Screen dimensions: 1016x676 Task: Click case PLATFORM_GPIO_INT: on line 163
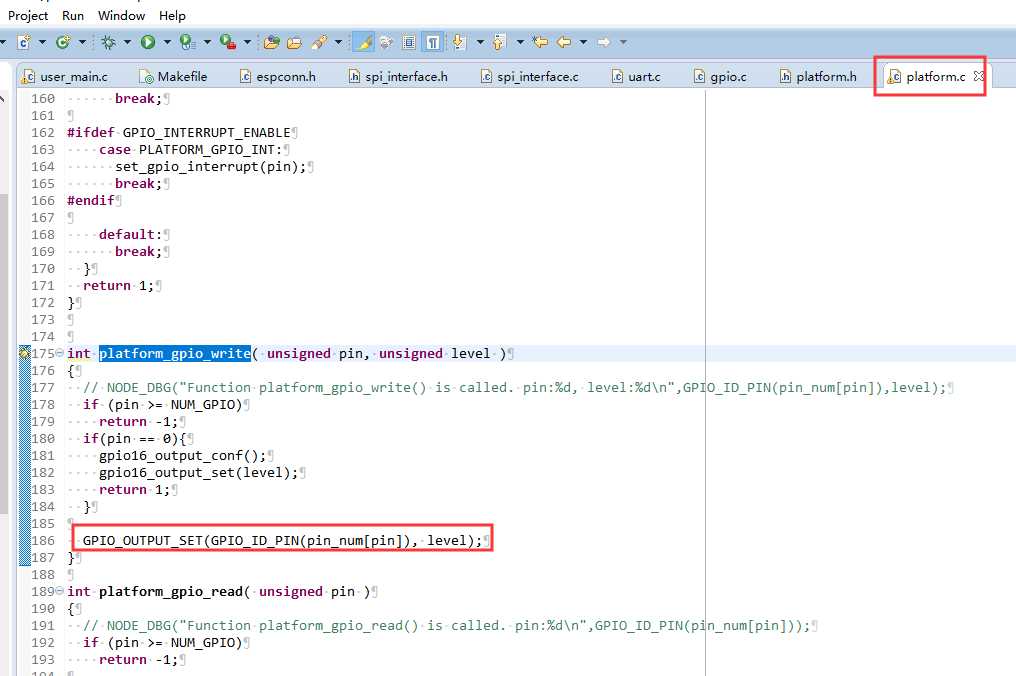tap(190, 150)
